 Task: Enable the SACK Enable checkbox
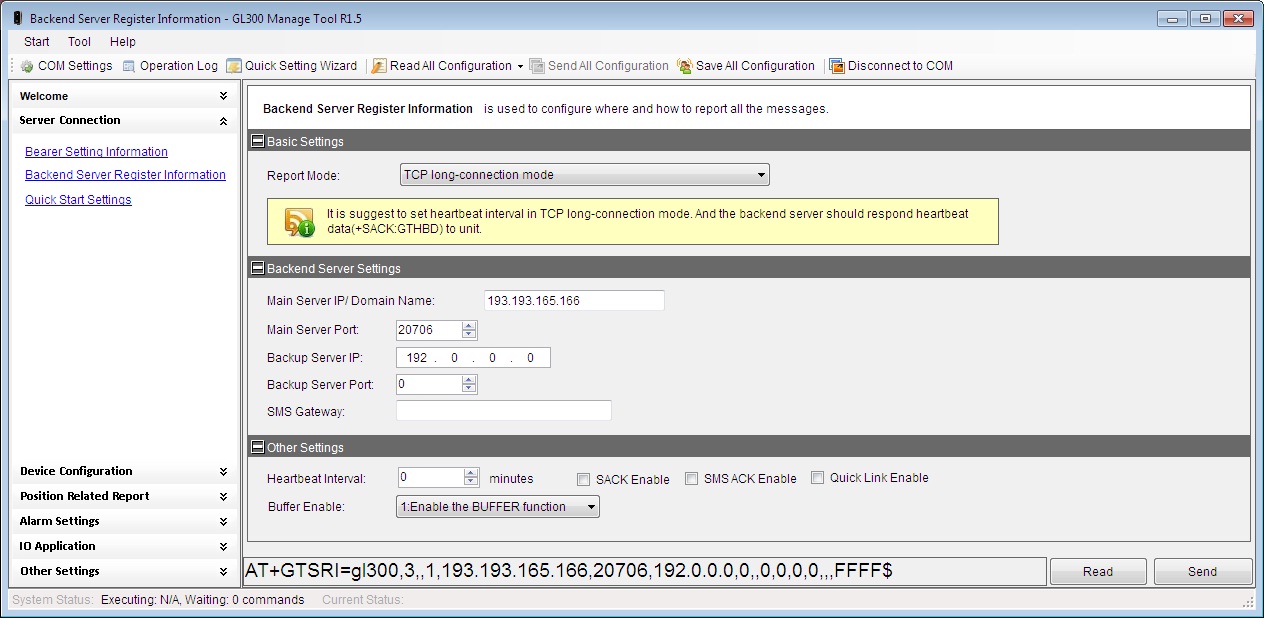click(584, 479)
